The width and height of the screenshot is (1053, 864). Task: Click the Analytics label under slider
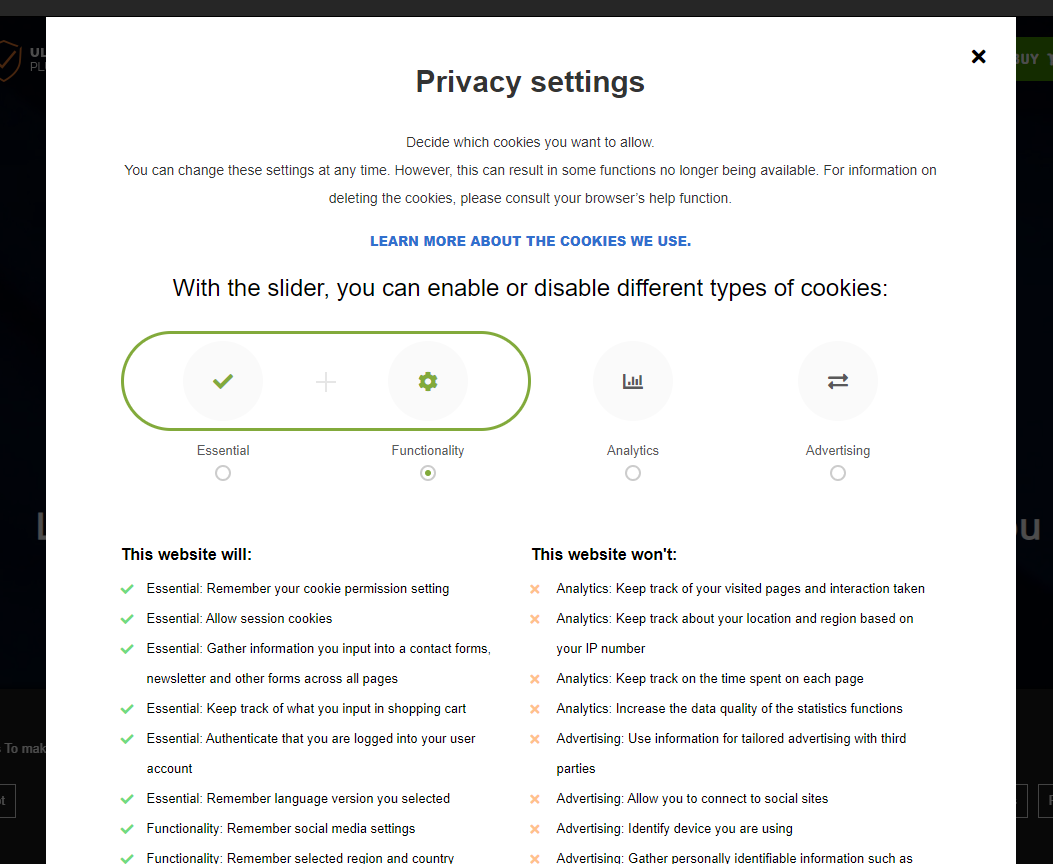point(633,451)
